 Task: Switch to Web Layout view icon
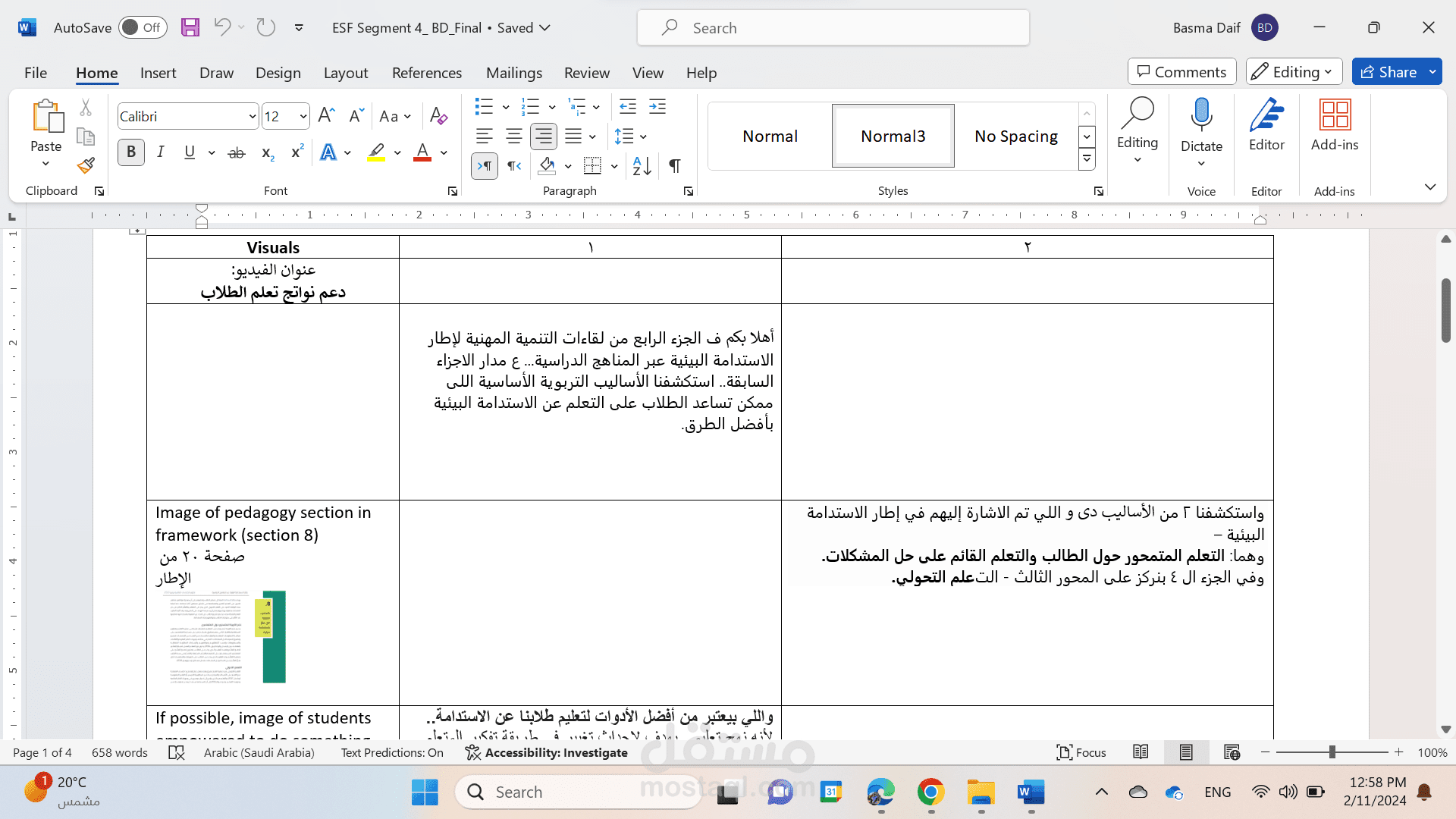coord(1232,752)
